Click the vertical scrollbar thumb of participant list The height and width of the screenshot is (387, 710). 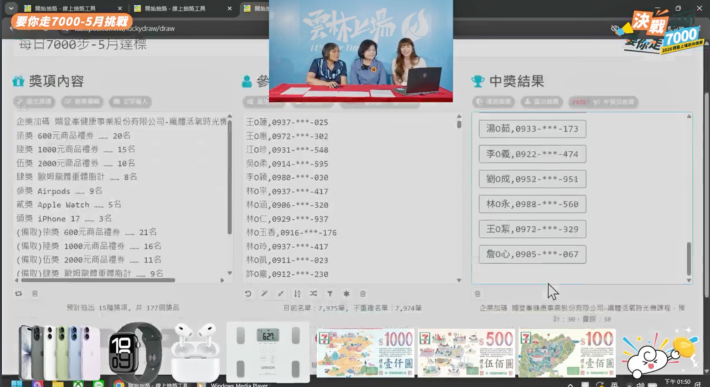pos(459,124)
